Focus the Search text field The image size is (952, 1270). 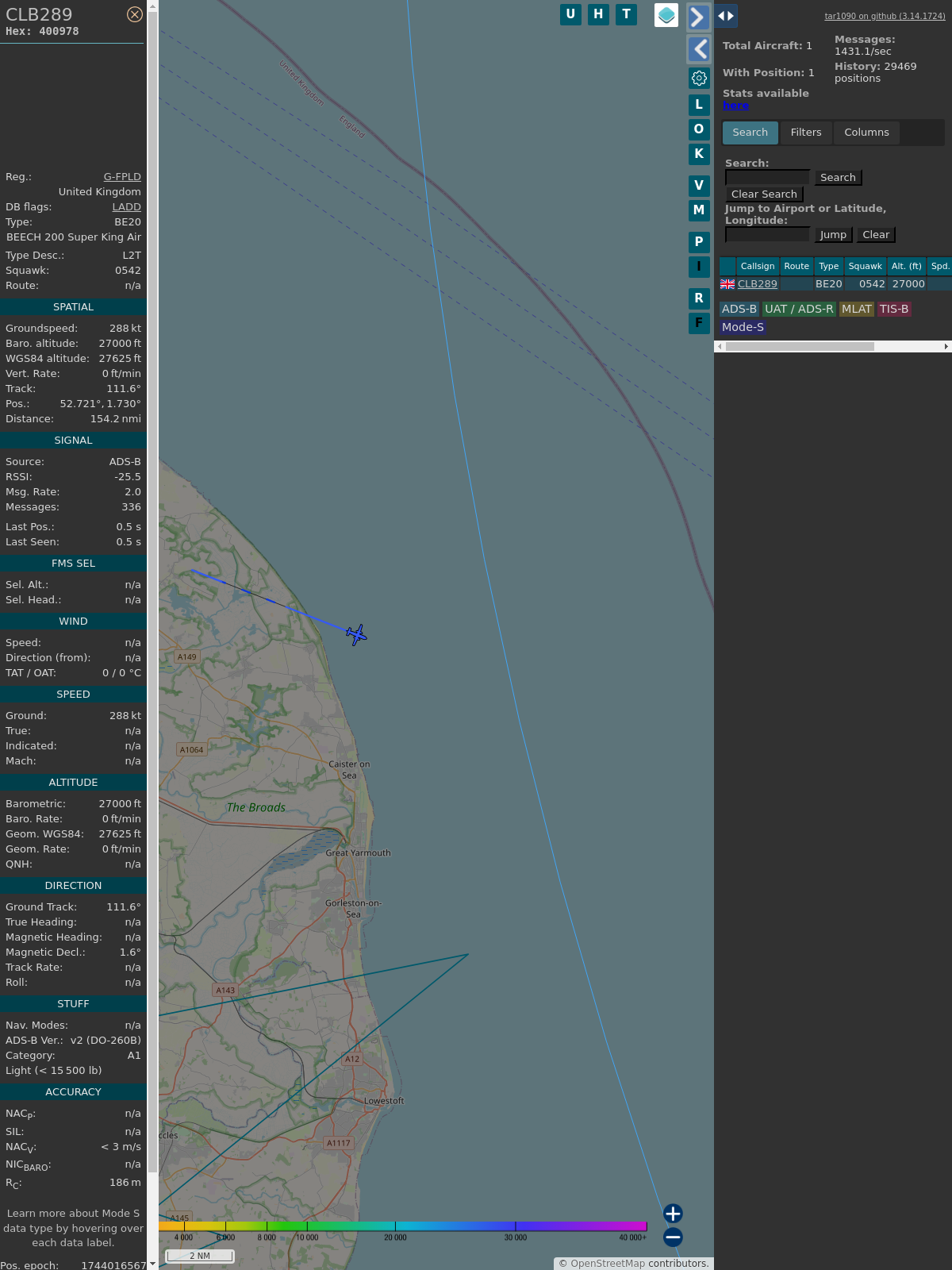[x=768, y=178]
